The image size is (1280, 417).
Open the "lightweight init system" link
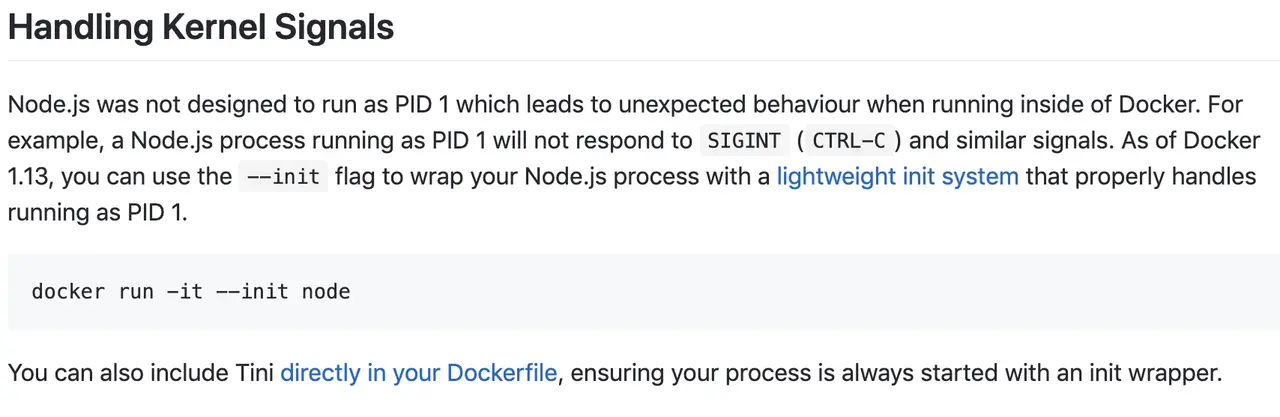pos(897,177)
